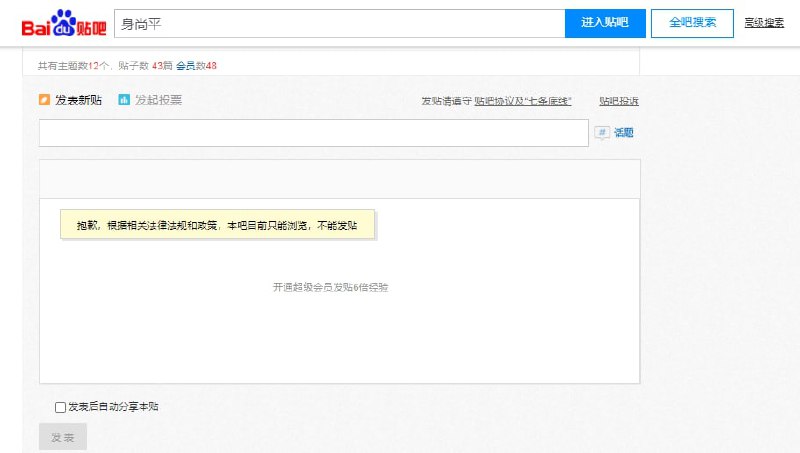
Task: Click the 话题 topic link
Action: pyautogui.click(x=623, y=133)
